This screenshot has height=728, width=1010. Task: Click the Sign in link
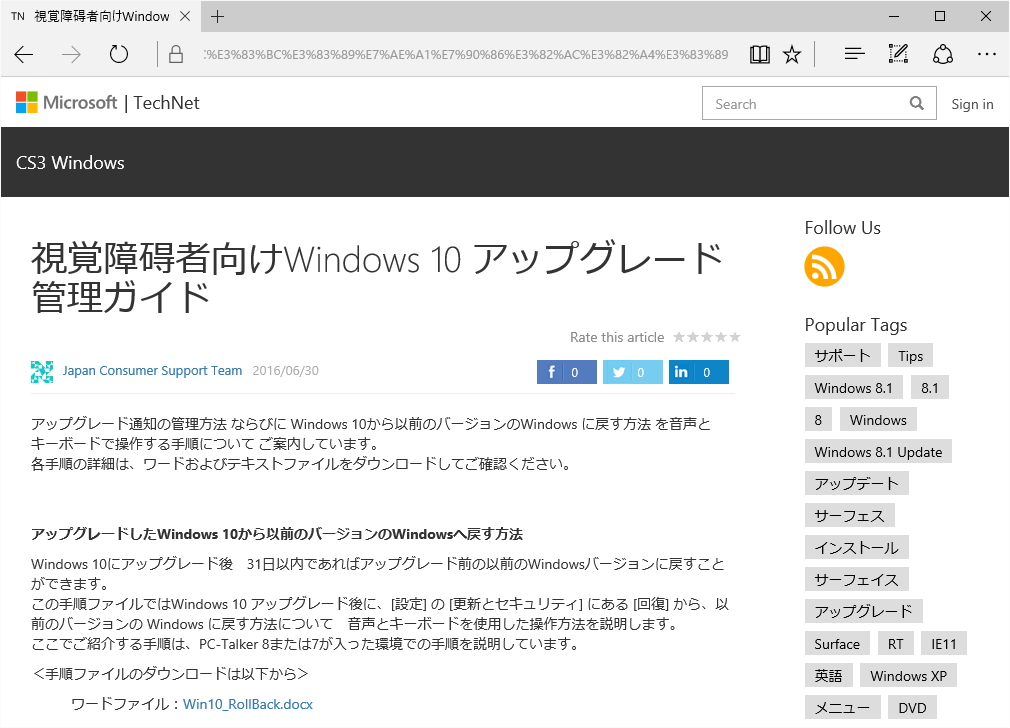972,103
